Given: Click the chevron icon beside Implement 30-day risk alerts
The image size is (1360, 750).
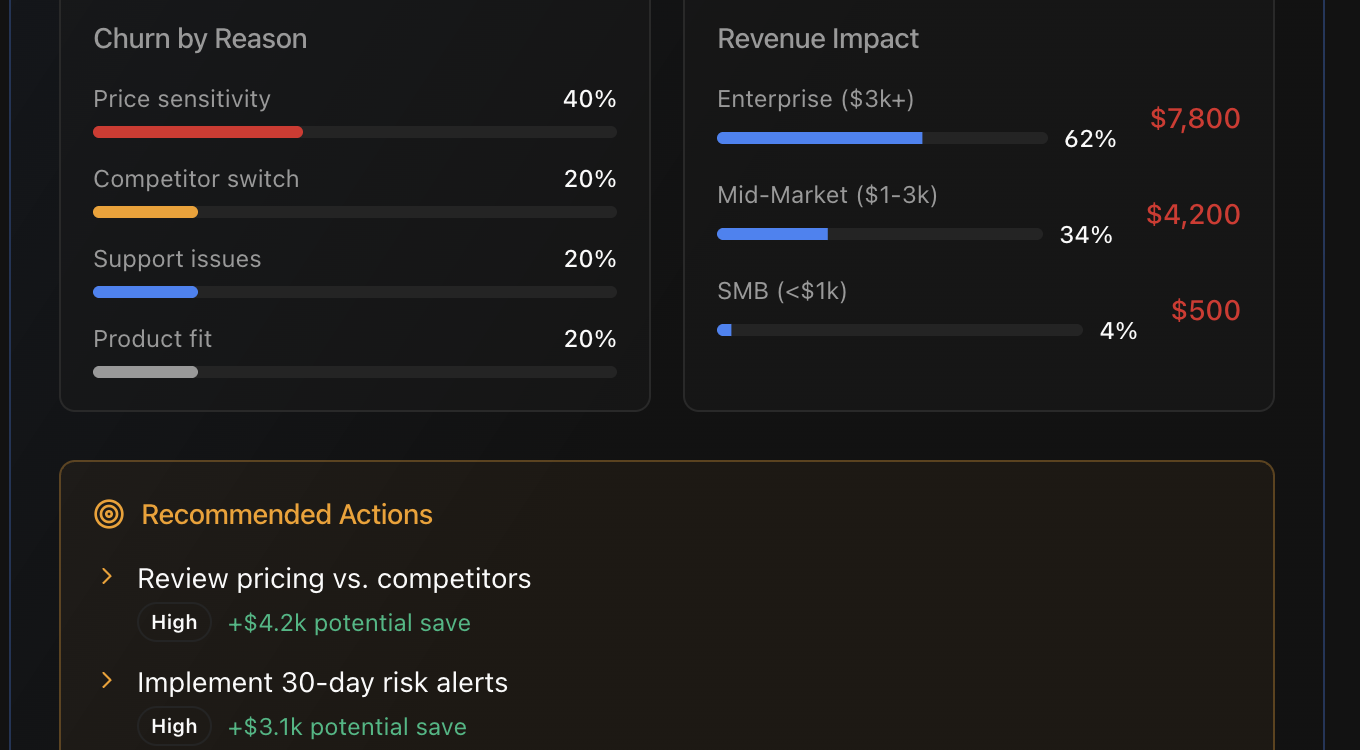Looking at the screenshot, I should (x=106, y=680).
